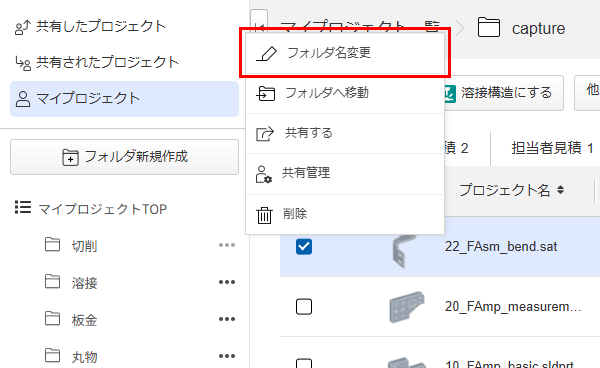Screen dimensions: 600x368
Task: Click the フォルダ新規作成 button
Action: [x=124, y=157]
